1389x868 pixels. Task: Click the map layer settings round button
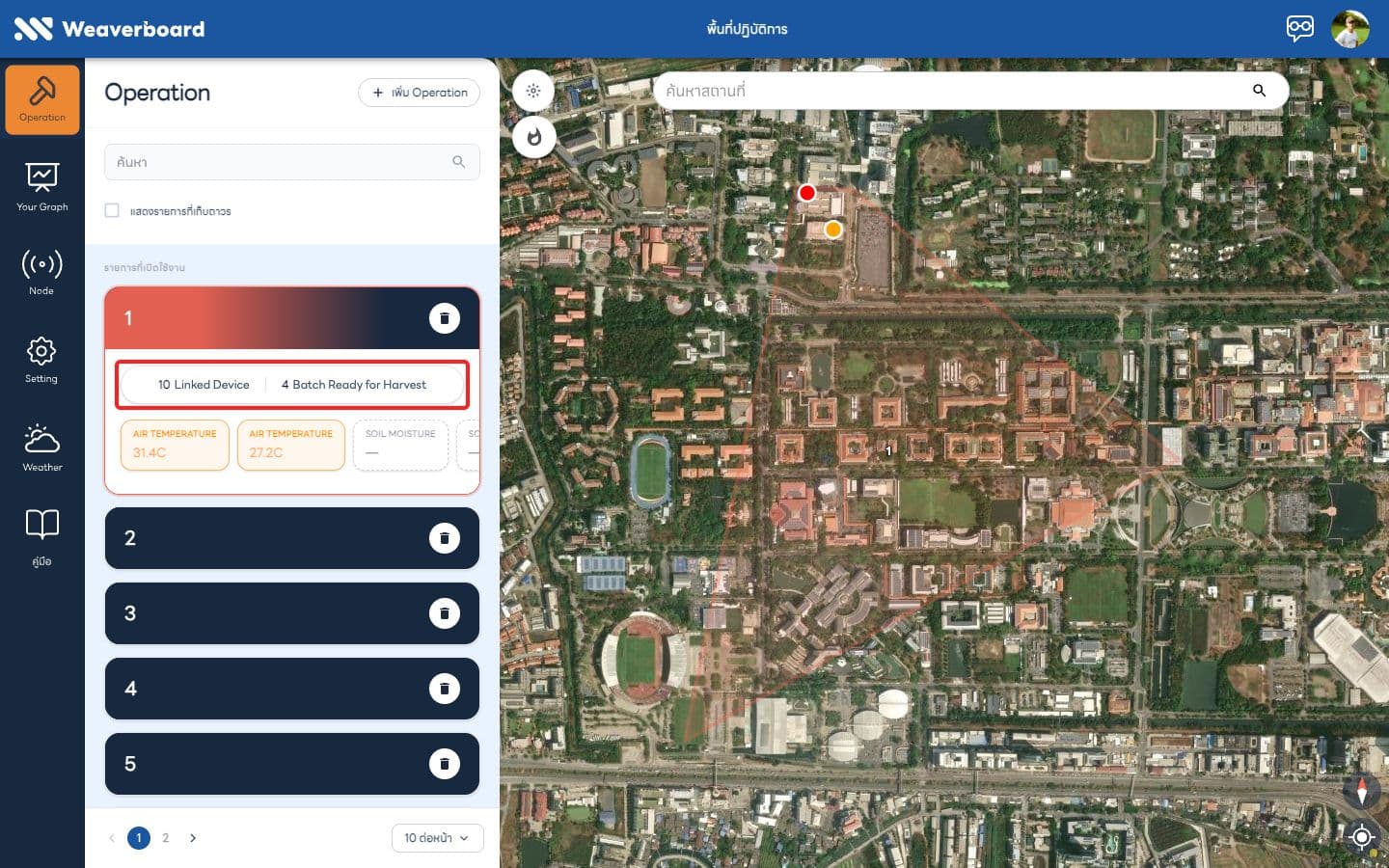[533, 91]
